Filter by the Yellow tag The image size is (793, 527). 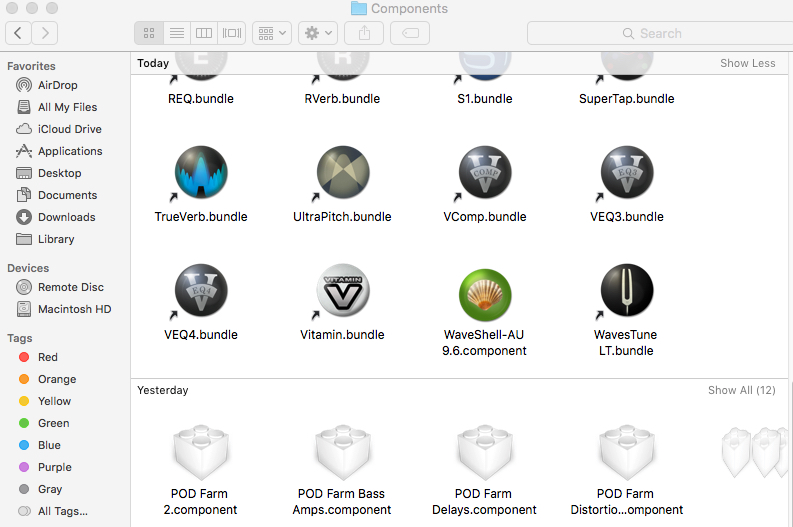[x=45, y=401]
